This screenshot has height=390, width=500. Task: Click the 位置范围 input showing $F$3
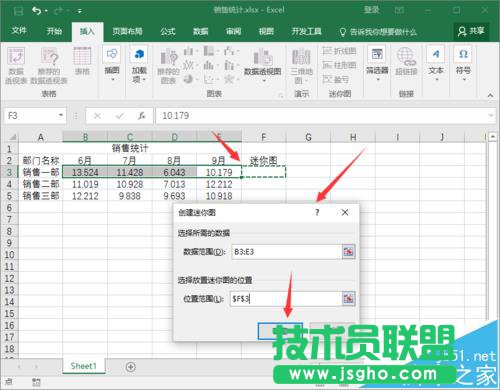point(286,299)
